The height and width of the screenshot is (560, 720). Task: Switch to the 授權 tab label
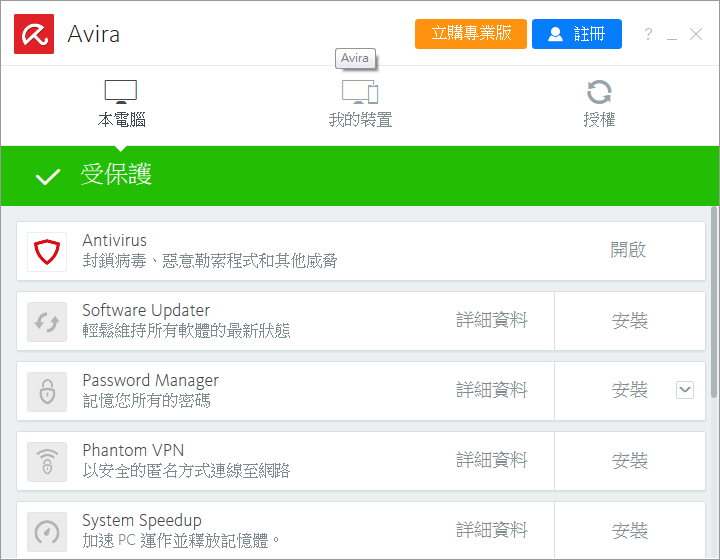point(599,119)
